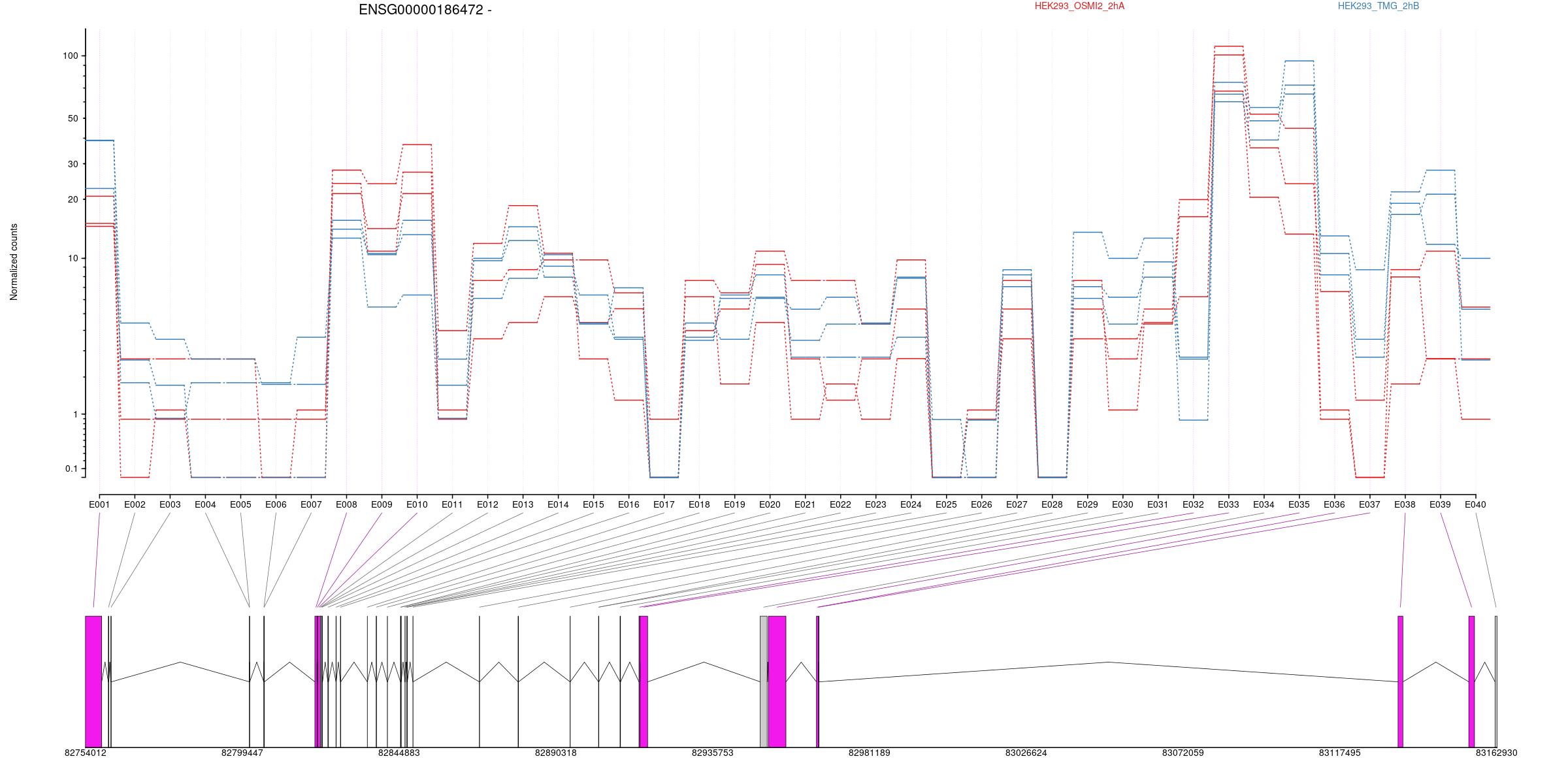The width and height of the screenshot is (1568, 784).
Task: Select exon label E007
Action: (x=311, y=504)
